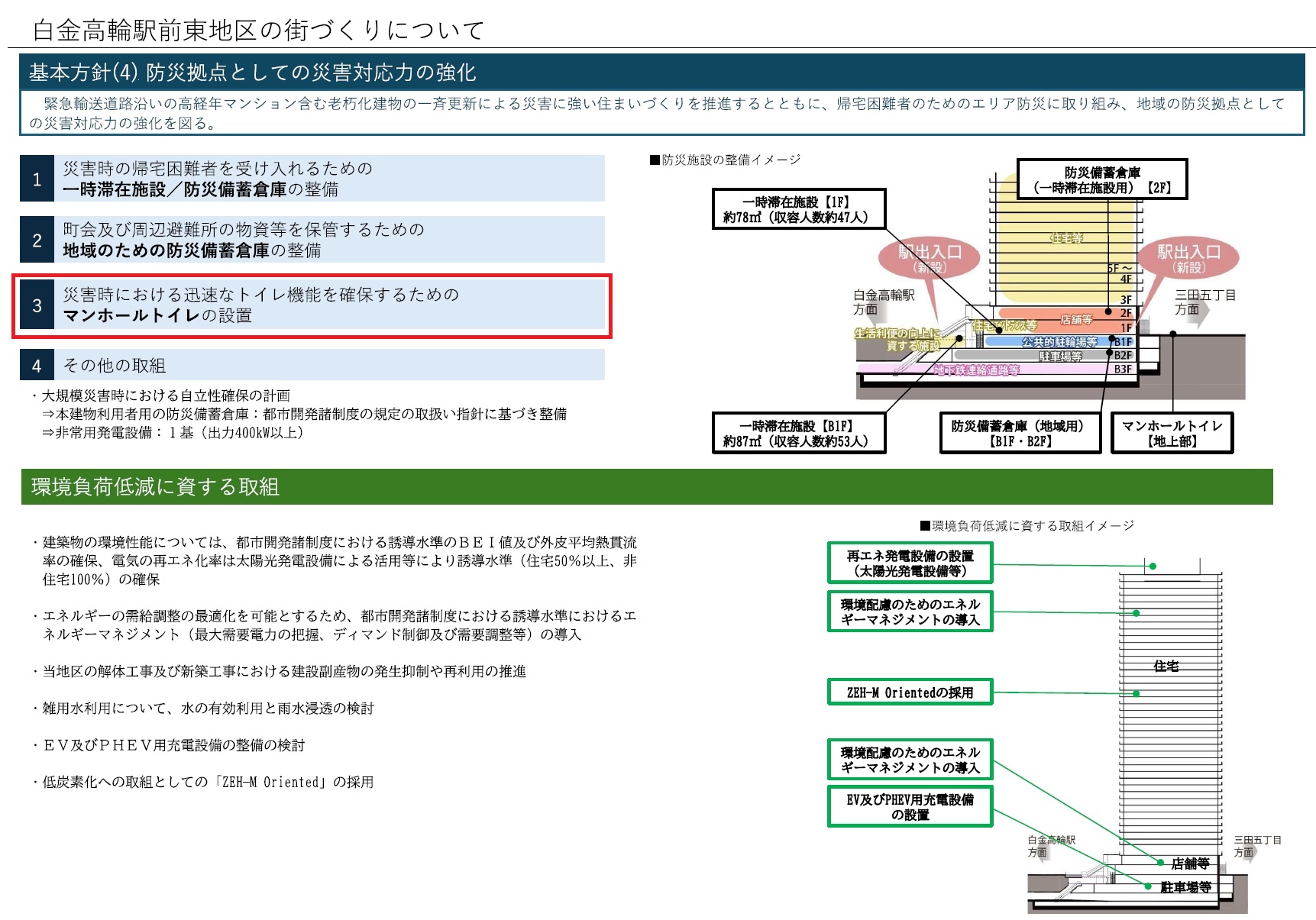Select the マンホールトイレの設置 item
The height and width of the screenshot is (920, 1316).
coord(328,305)
